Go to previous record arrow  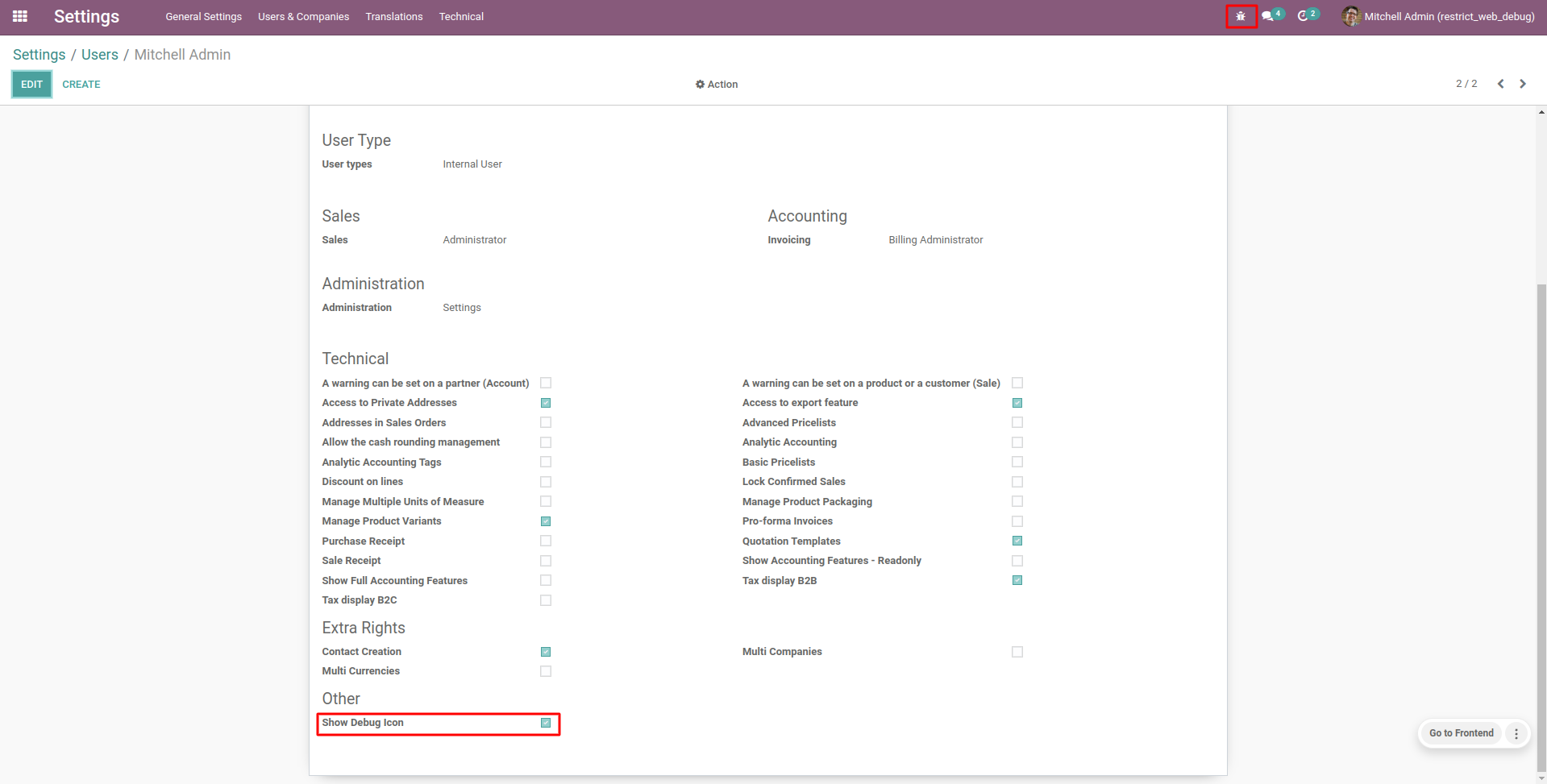(x=1500, y=84)
